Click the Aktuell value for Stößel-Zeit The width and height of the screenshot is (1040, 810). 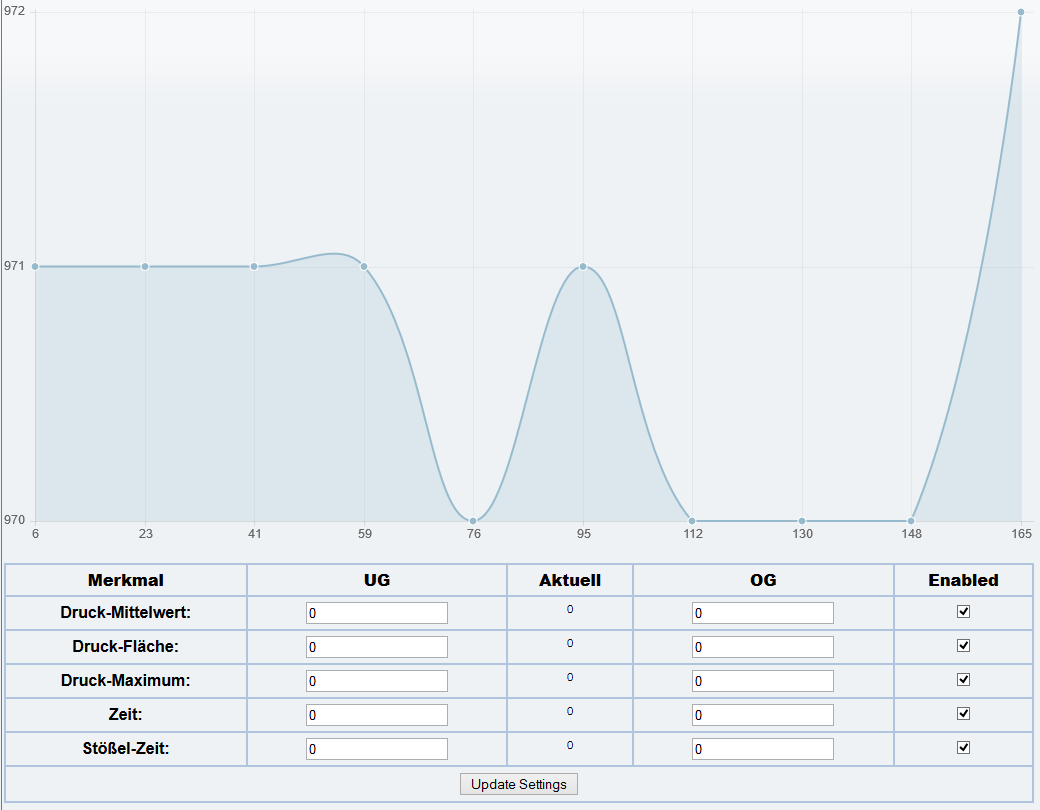tap(570, 745)
